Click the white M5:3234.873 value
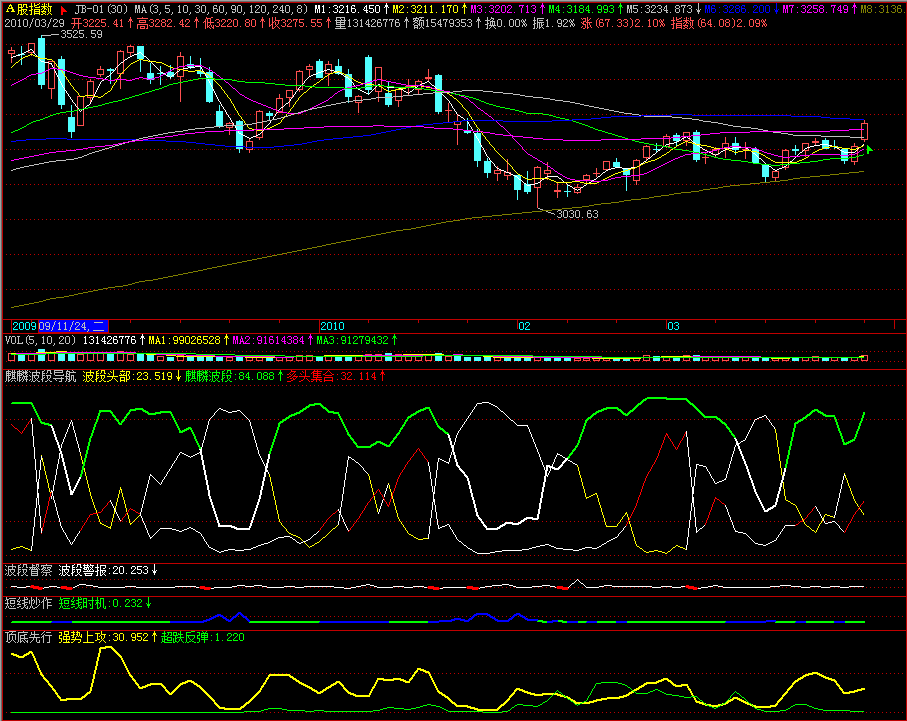The image size is (907, 721). tap(659, 10)
